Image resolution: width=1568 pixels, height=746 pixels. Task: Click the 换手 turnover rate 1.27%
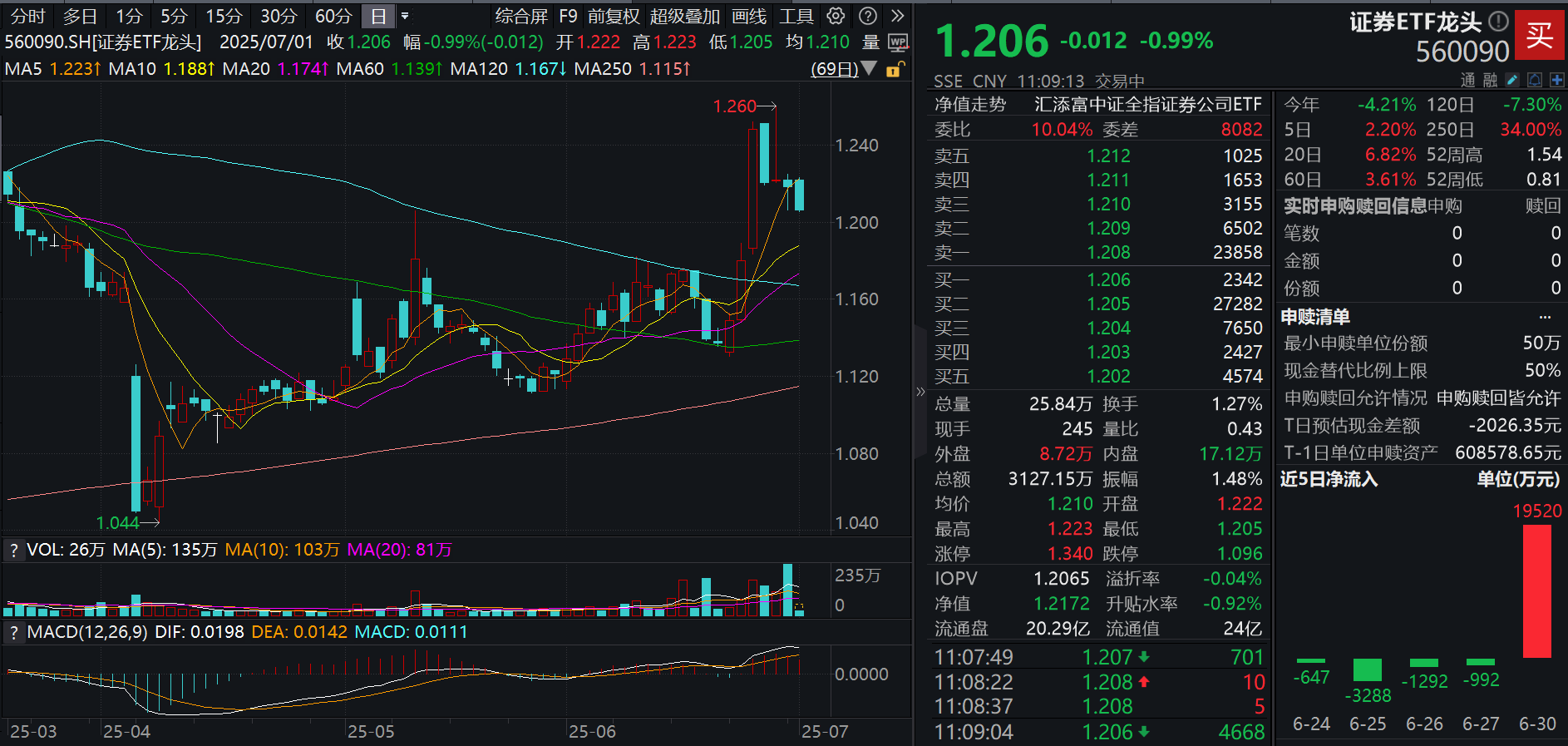1237,404
